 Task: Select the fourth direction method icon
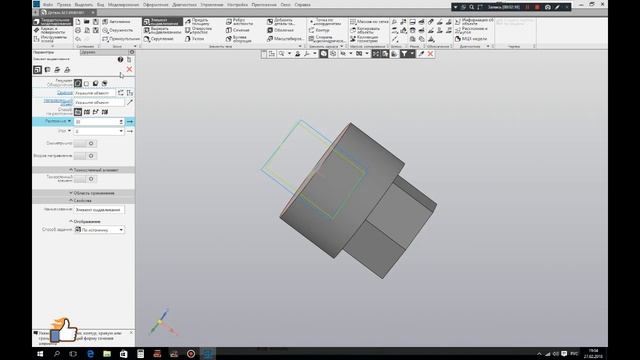105,111
